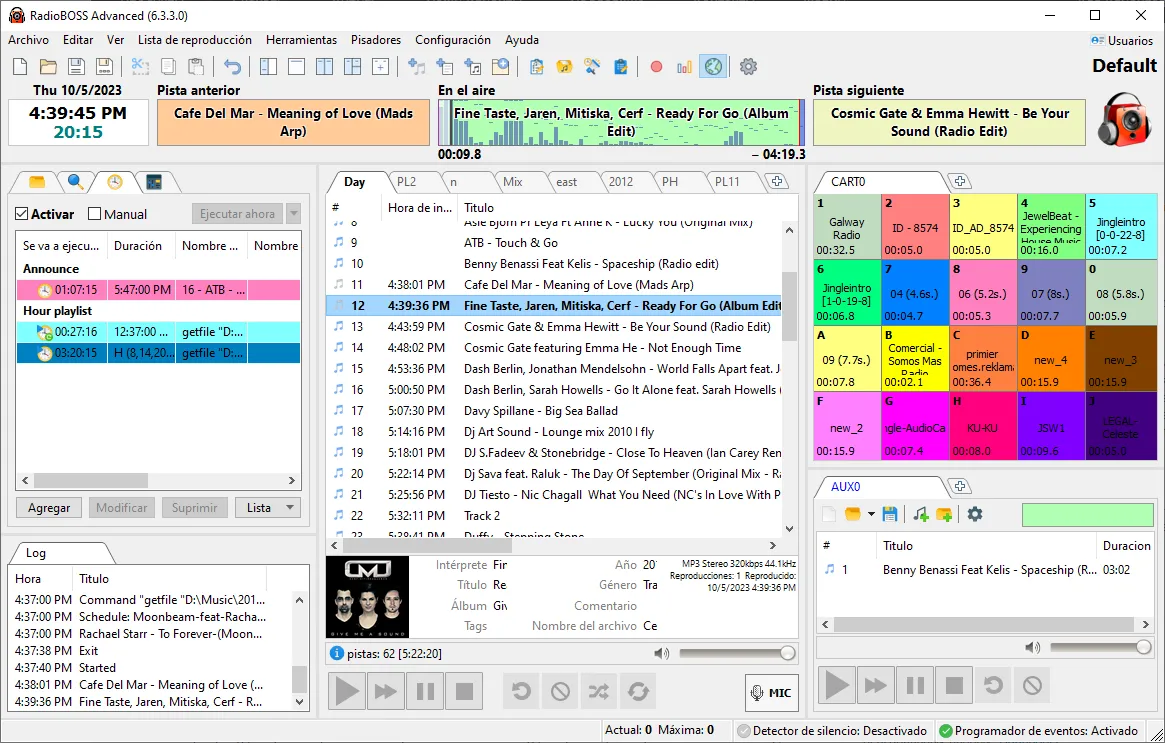
Task: Click the yellow music folder toolbar icon
Action: (x=565, y=67)
